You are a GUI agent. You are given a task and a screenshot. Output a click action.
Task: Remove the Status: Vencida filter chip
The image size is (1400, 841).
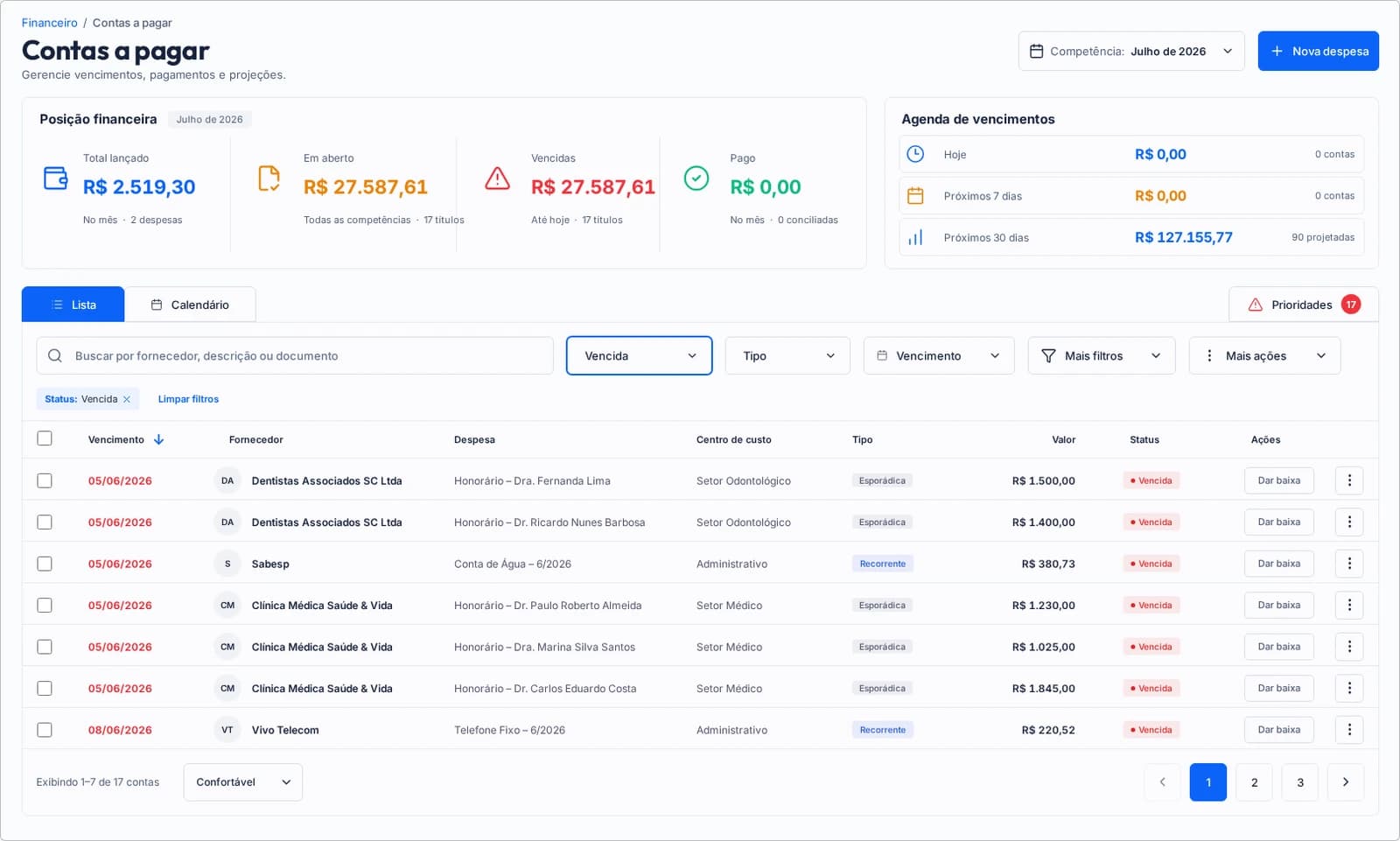127,399
